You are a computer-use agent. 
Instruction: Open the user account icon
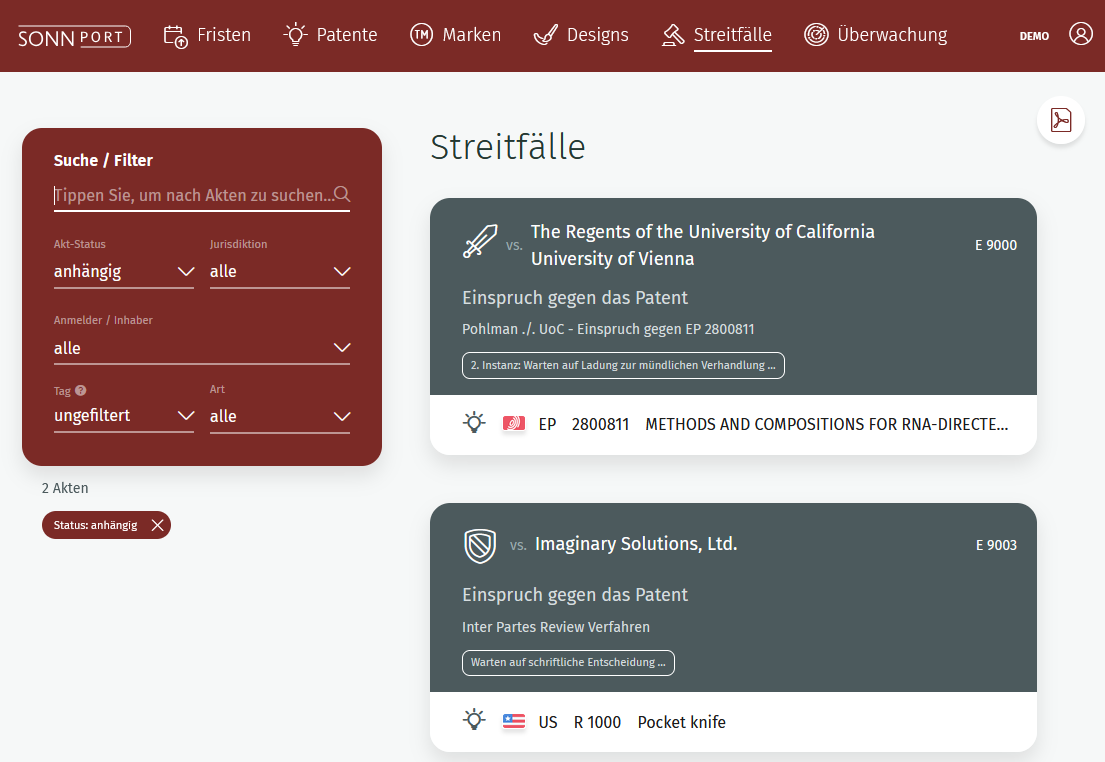click(x=1080, y=33)
